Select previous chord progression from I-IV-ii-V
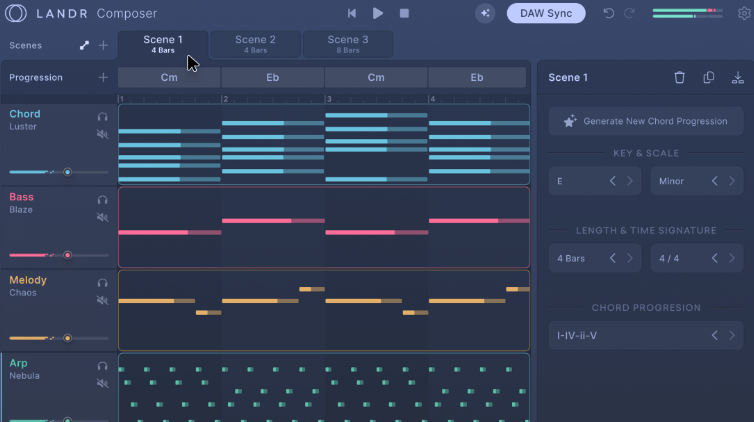 pyautogui.click(x=715, y=335)
